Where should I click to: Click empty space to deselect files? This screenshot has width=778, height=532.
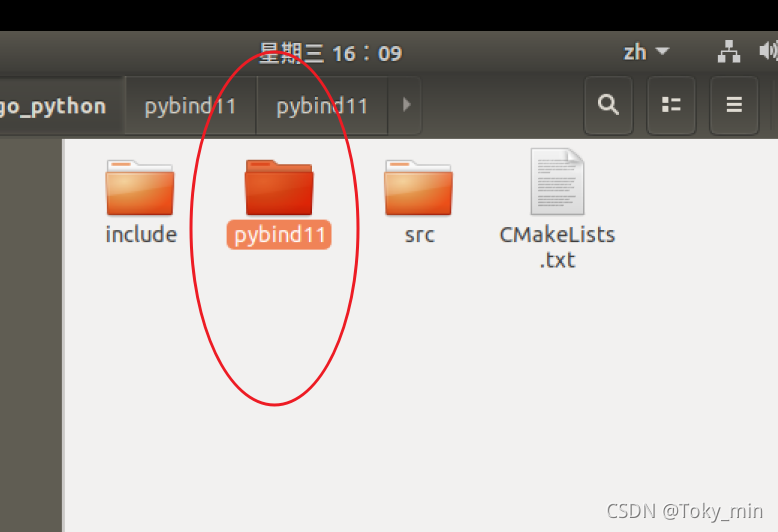click(496, 397)
